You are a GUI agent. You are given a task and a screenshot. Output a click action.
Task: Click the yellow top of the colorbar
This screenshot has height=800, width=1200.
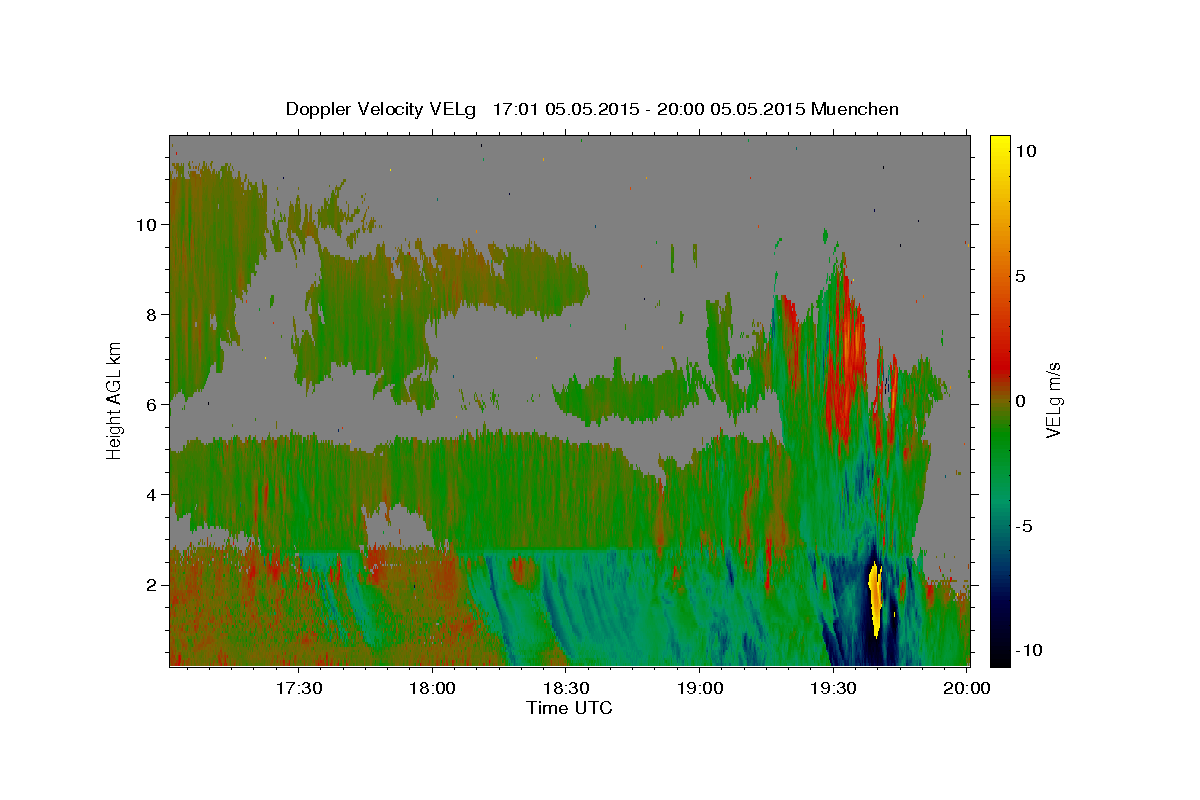point(999,150)
